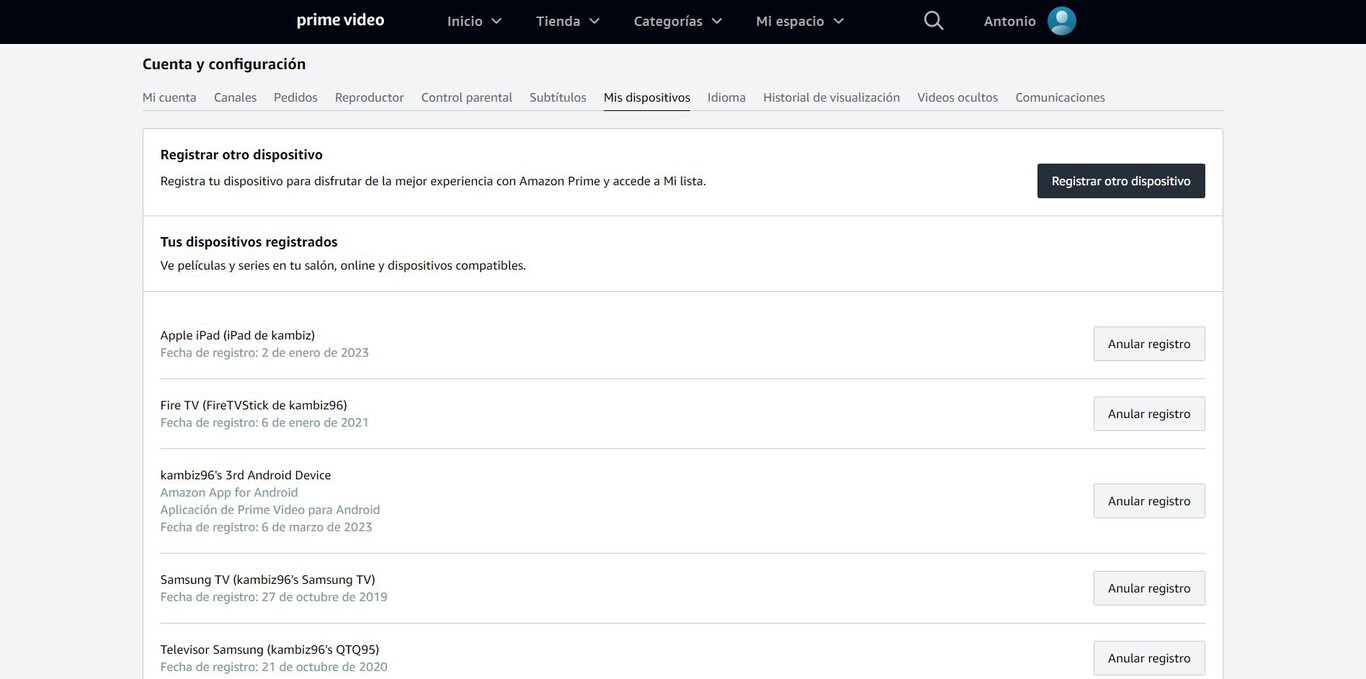Open the Antonio profile avatar
The width and height of the screenshot is (1366, 679).
[1061, 21]
